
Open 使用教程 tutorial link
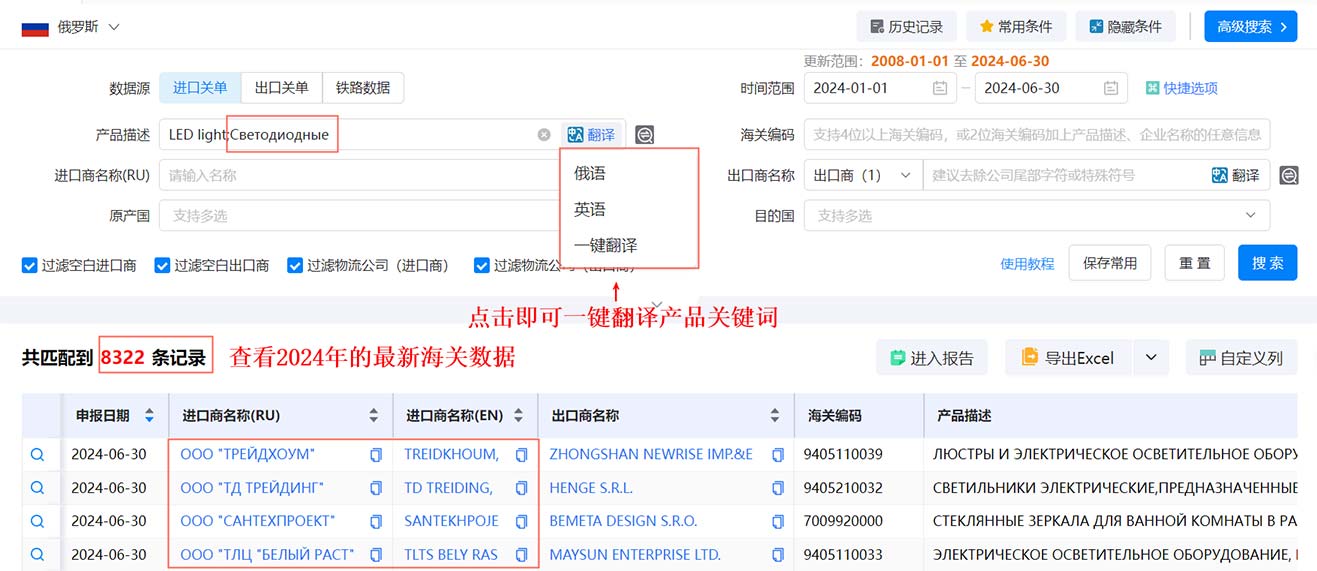coord(1027,264)
